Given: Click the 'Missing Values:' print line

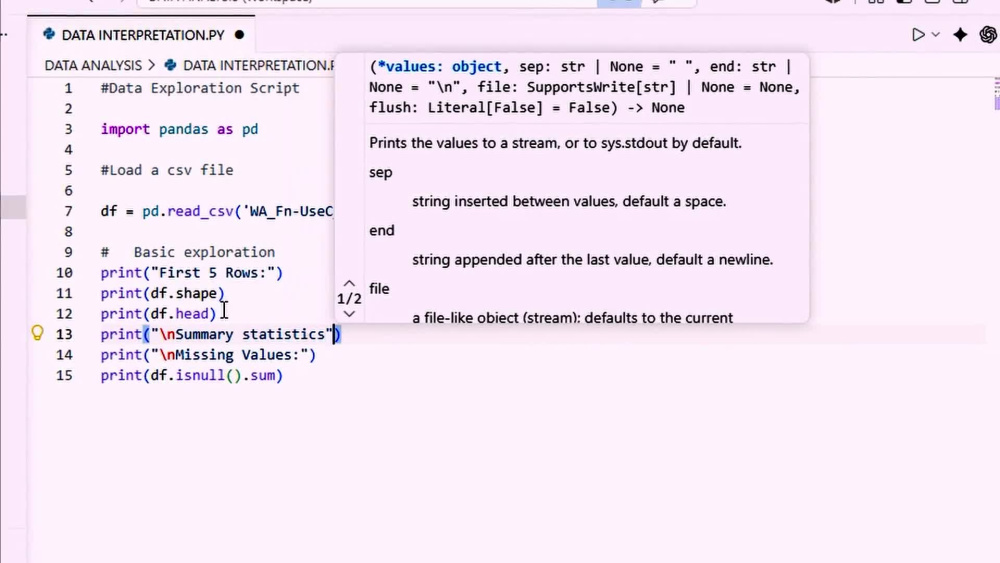Looking at the screenshot, I should (x=208, y=355).
